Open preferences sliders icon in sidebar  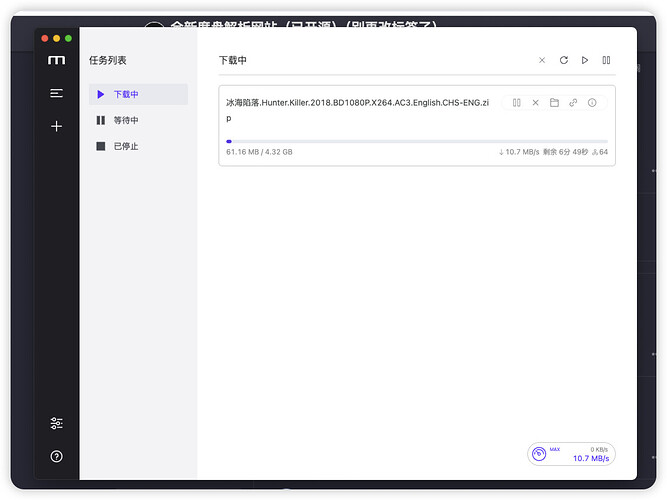pyautogui.click(x=56, y=423)
